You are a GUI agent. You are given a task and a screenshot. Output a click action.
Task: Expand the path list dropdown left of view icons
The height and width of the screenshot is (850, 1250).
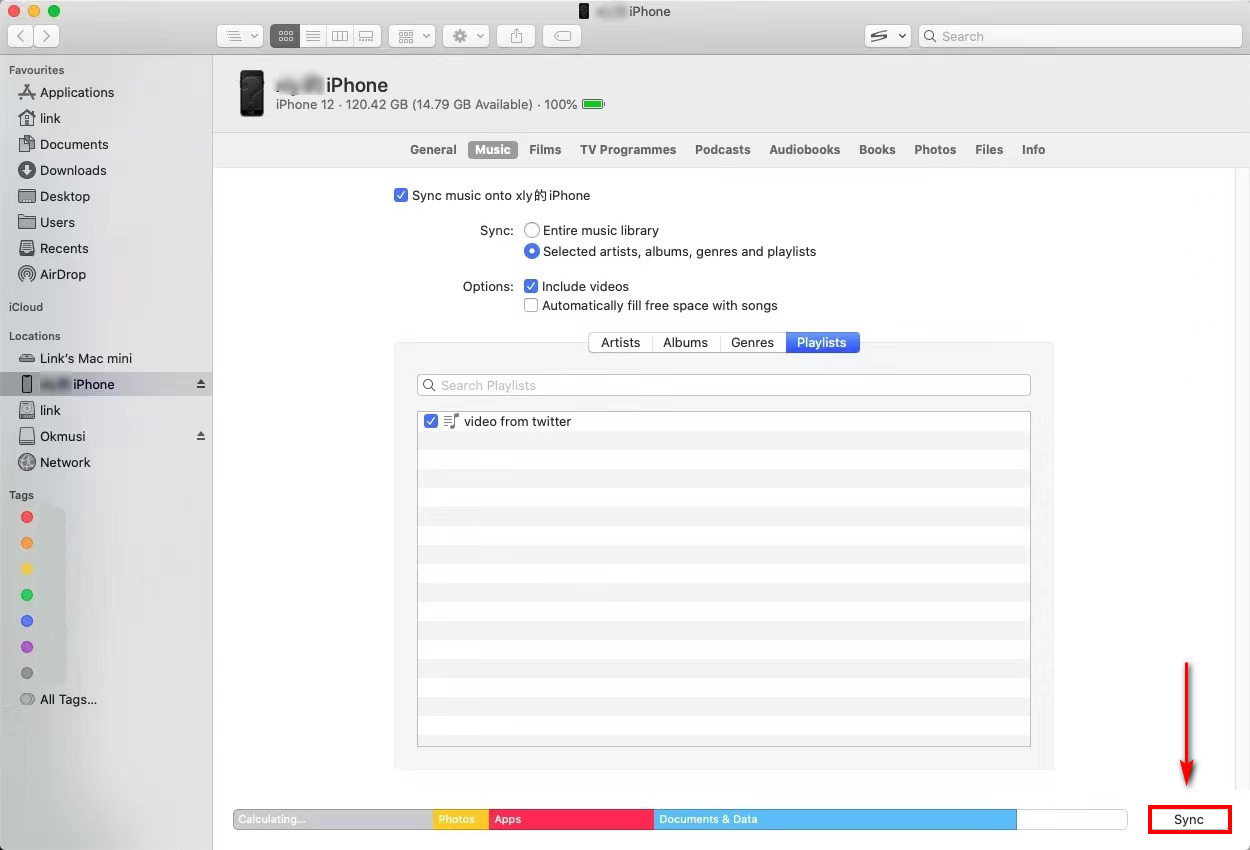tap(239, 36)
